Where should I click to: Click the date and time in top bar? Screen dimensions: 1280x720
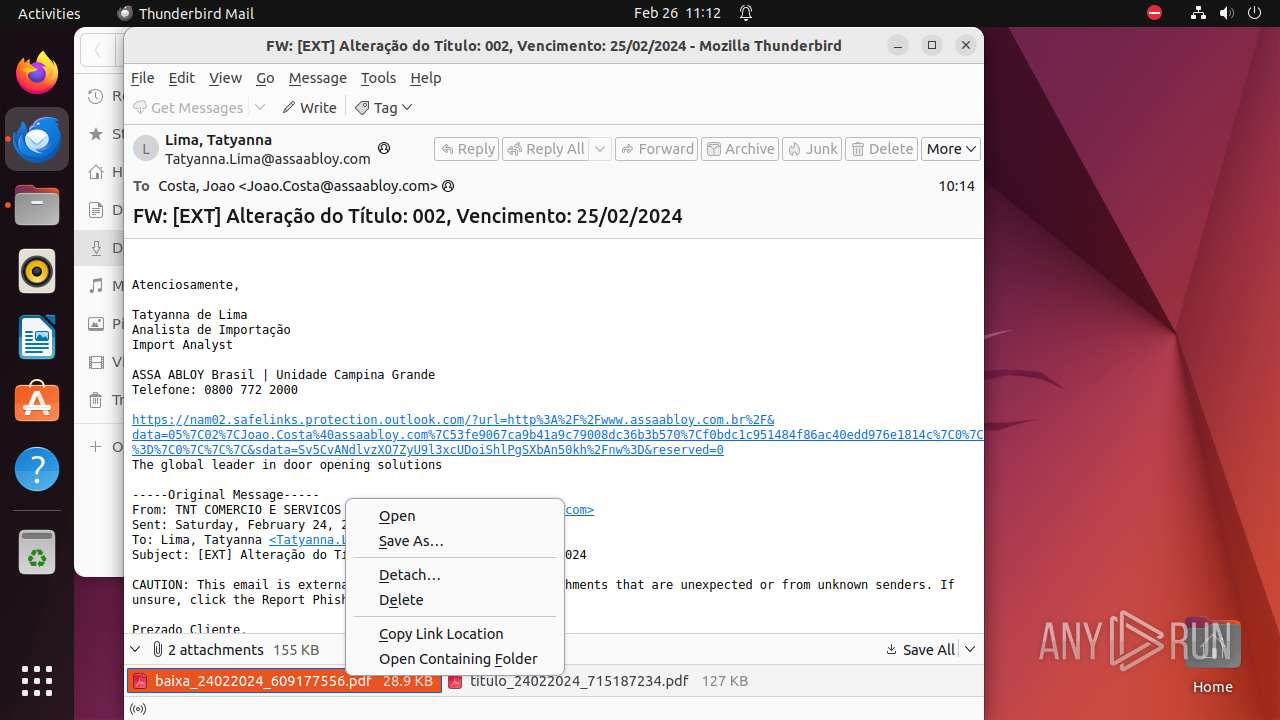point(677,13)
